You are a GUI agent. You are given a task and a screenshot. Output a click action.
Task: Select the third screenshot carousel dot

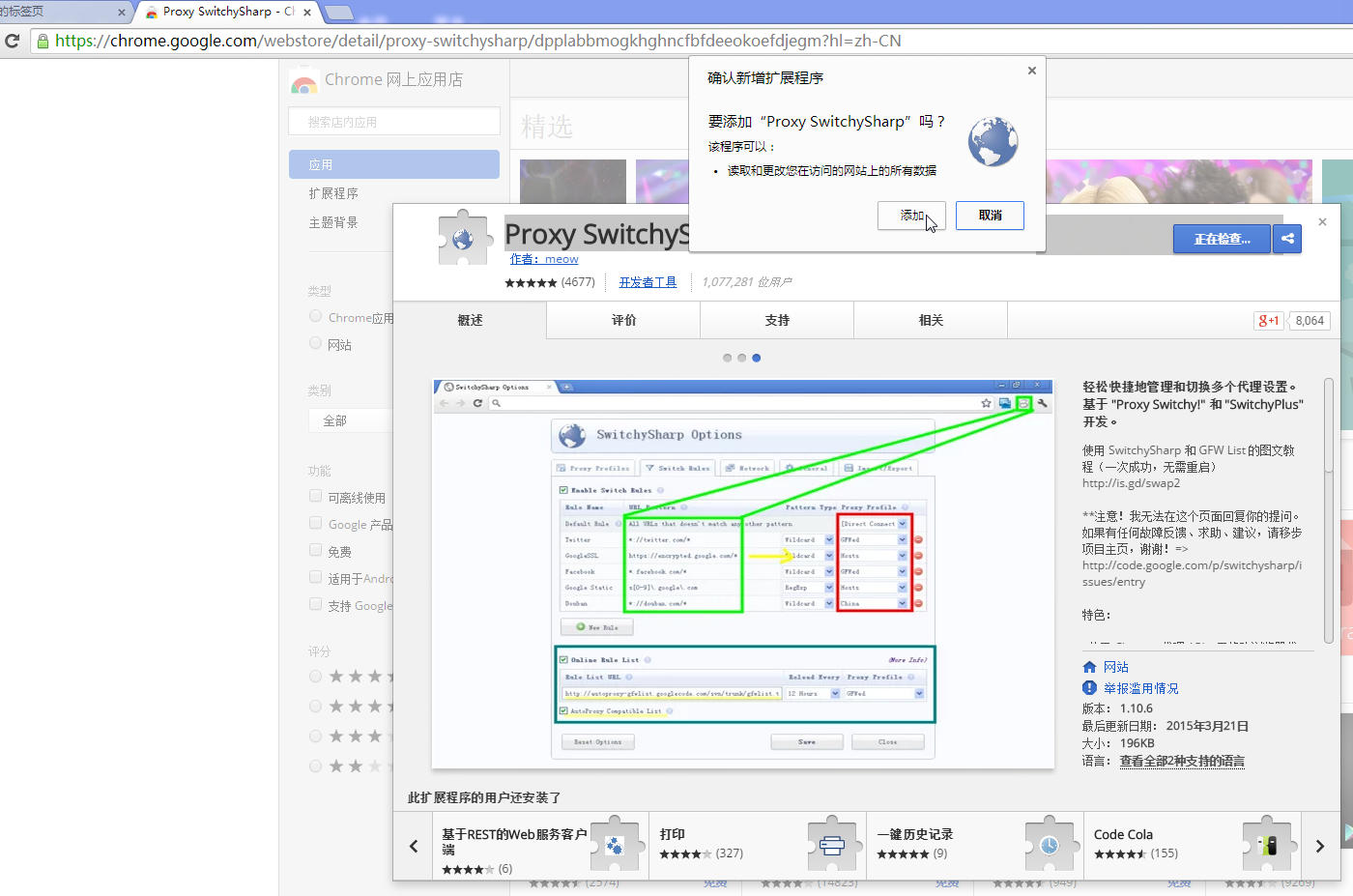pos(757,358)
